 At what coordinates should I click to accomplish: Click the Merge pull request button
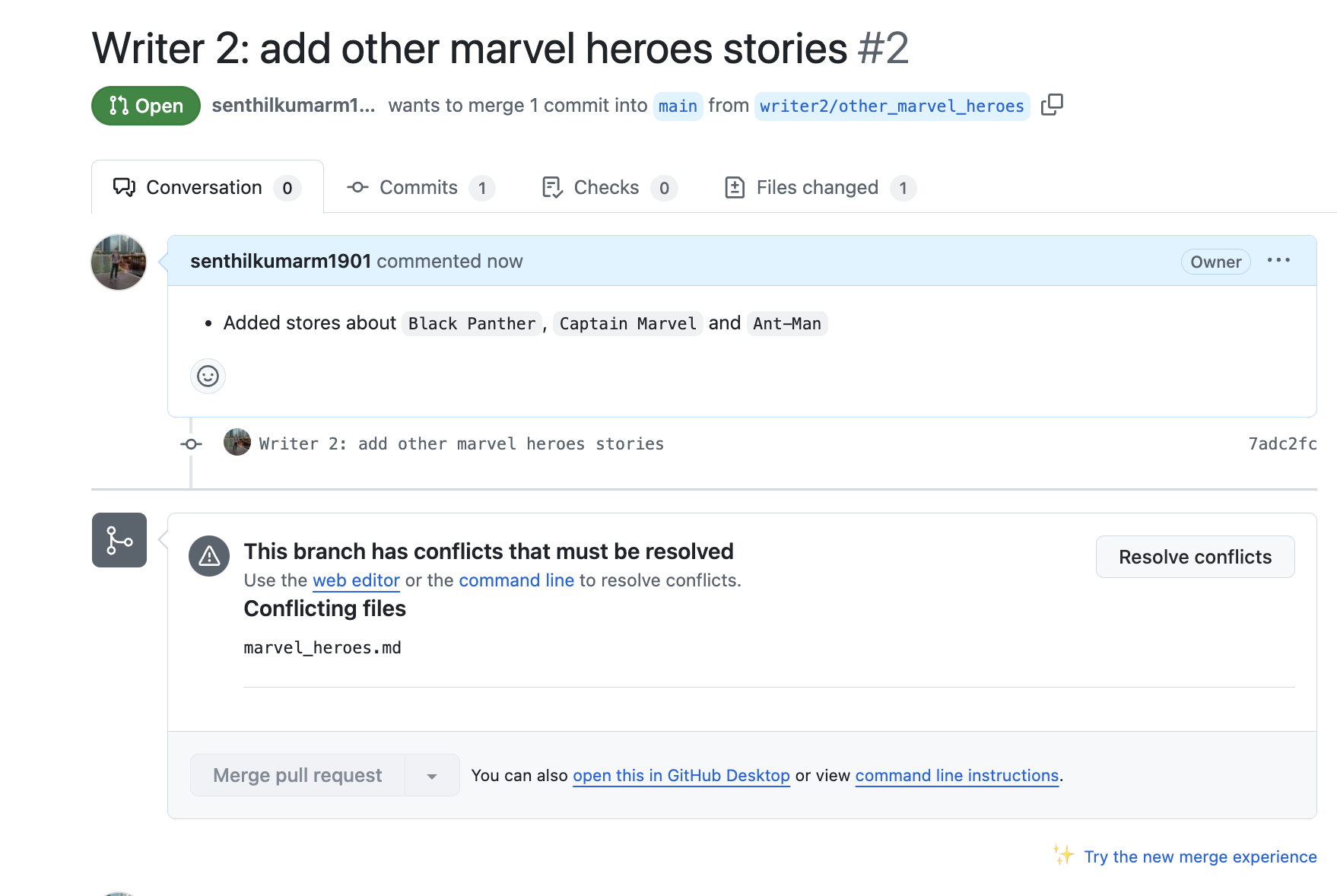[x=297, y=776]
